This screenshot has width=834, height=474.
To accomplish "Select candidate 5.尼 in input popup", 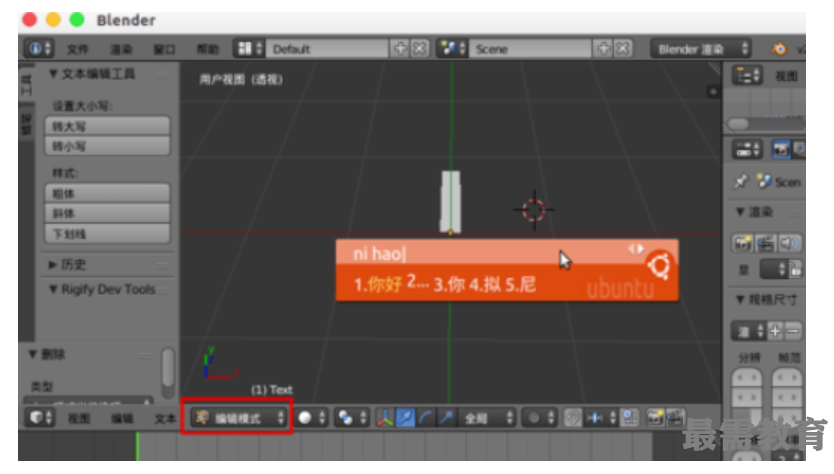I will coord(520,285).
